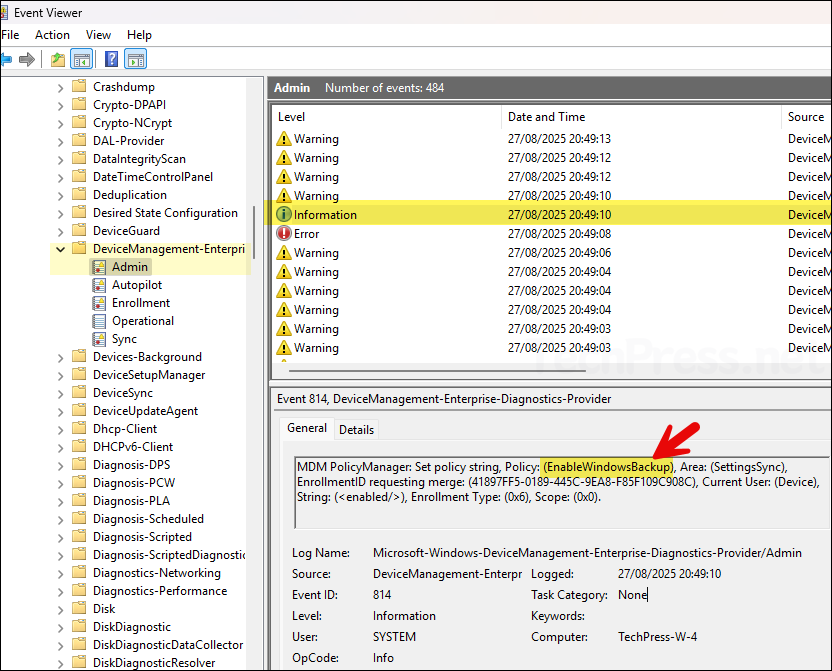Click the Crashdump folder icon
The height and width of the screenshot is (671, 832).
[79, 86]
